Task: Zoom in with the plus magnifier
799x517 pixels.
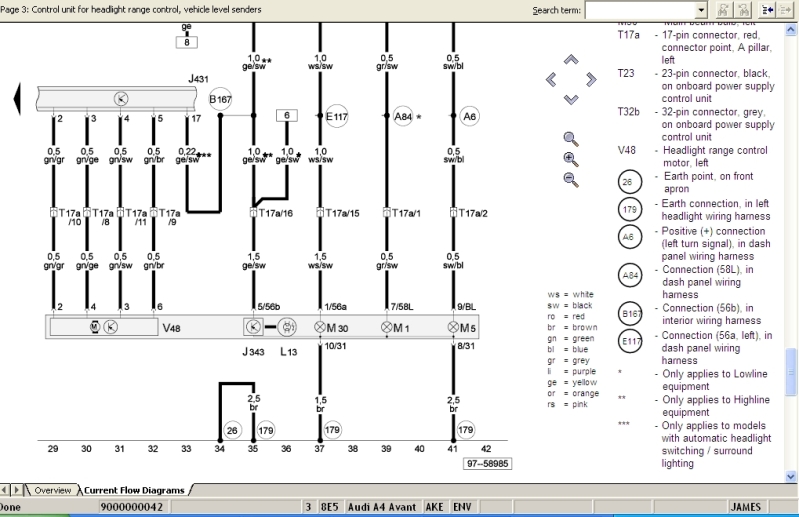Action: click(571, 158)
